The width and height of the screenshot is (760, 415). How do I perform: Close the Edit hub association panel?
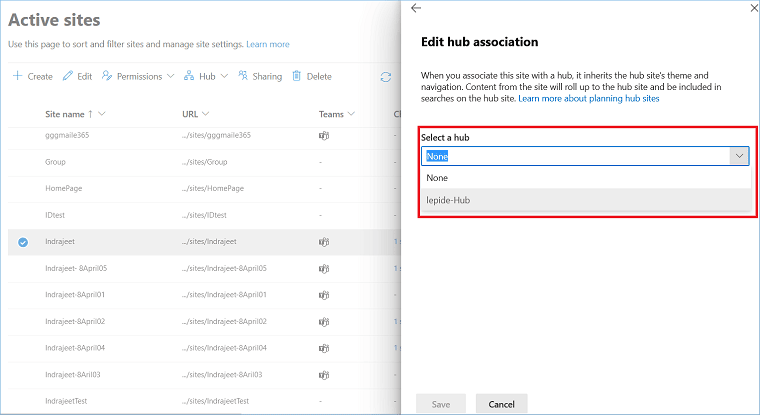(x=749, y=8)
